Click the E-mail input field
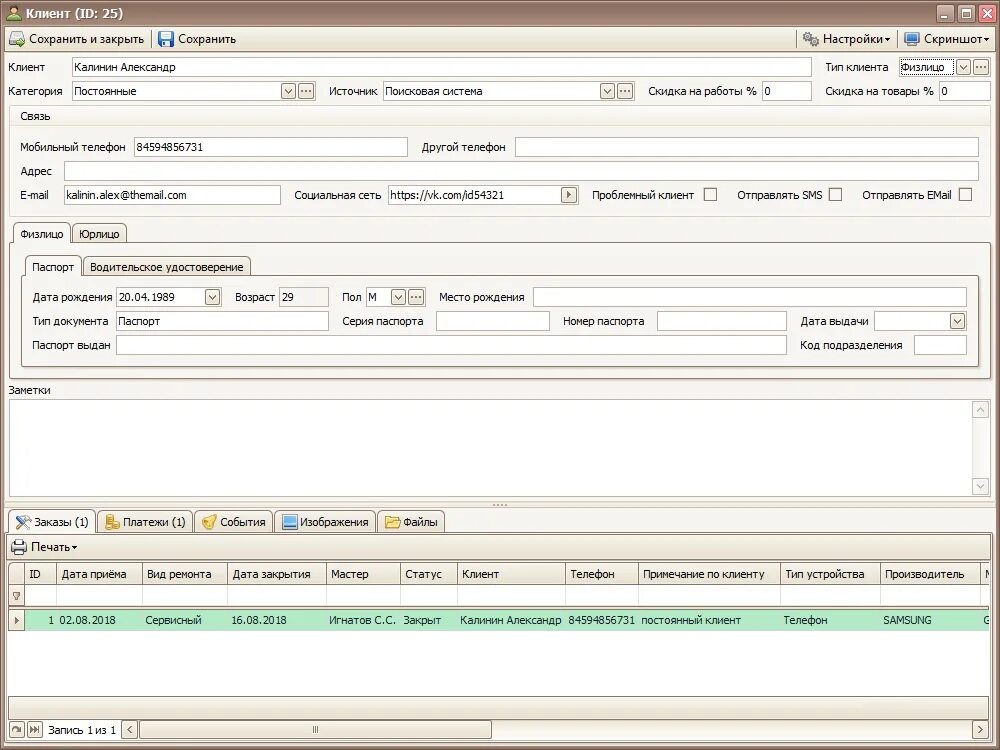 point(172,195)
